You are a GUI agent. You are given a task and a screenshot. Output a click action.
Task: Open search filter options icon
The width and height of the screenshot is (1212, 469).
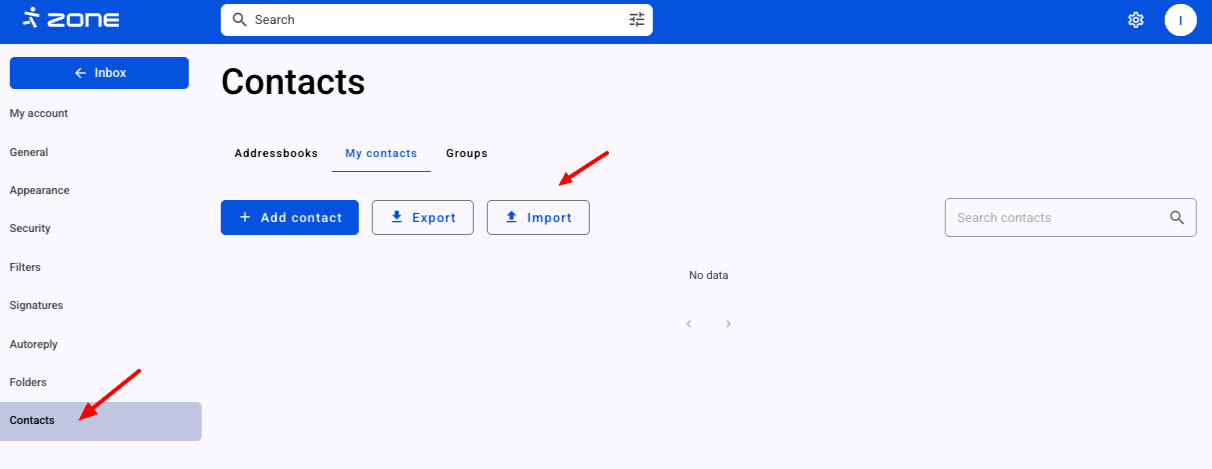tap(637, 19)
